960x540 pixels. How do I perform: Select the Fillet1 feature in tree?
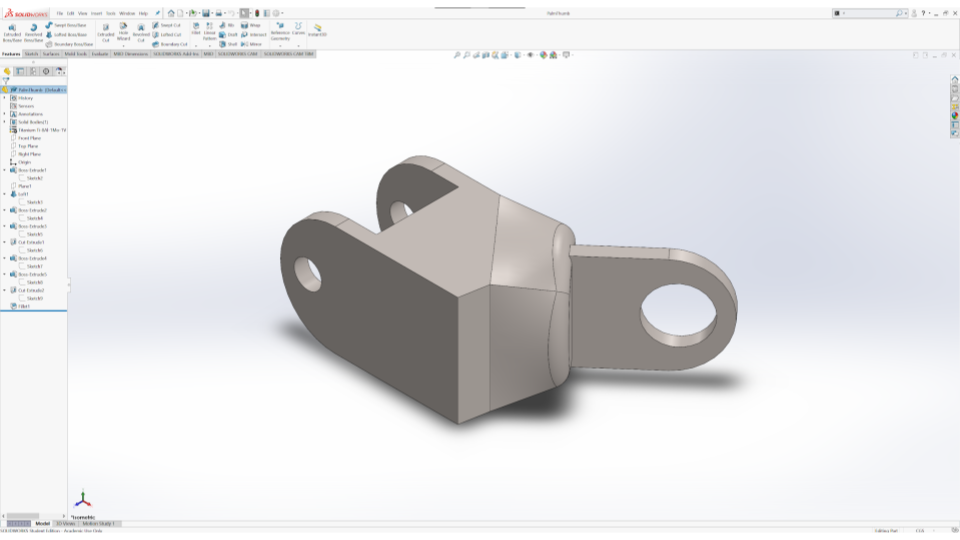coord(24,306)
